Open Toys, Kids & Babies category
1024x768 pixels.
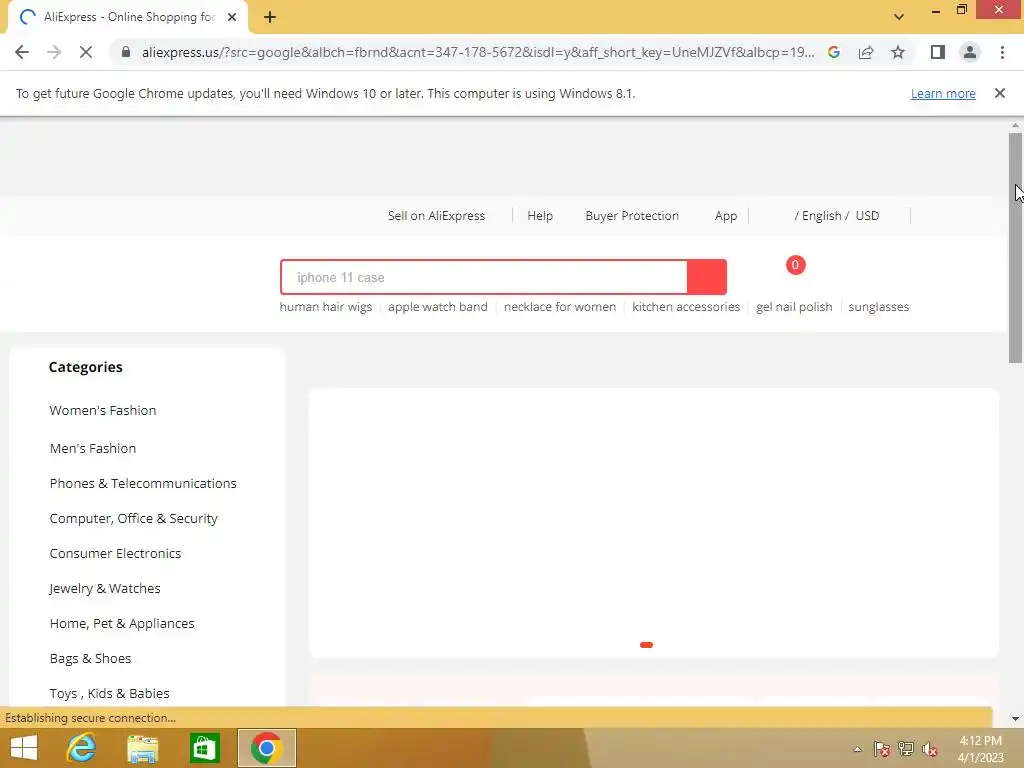tap(109, 694)
